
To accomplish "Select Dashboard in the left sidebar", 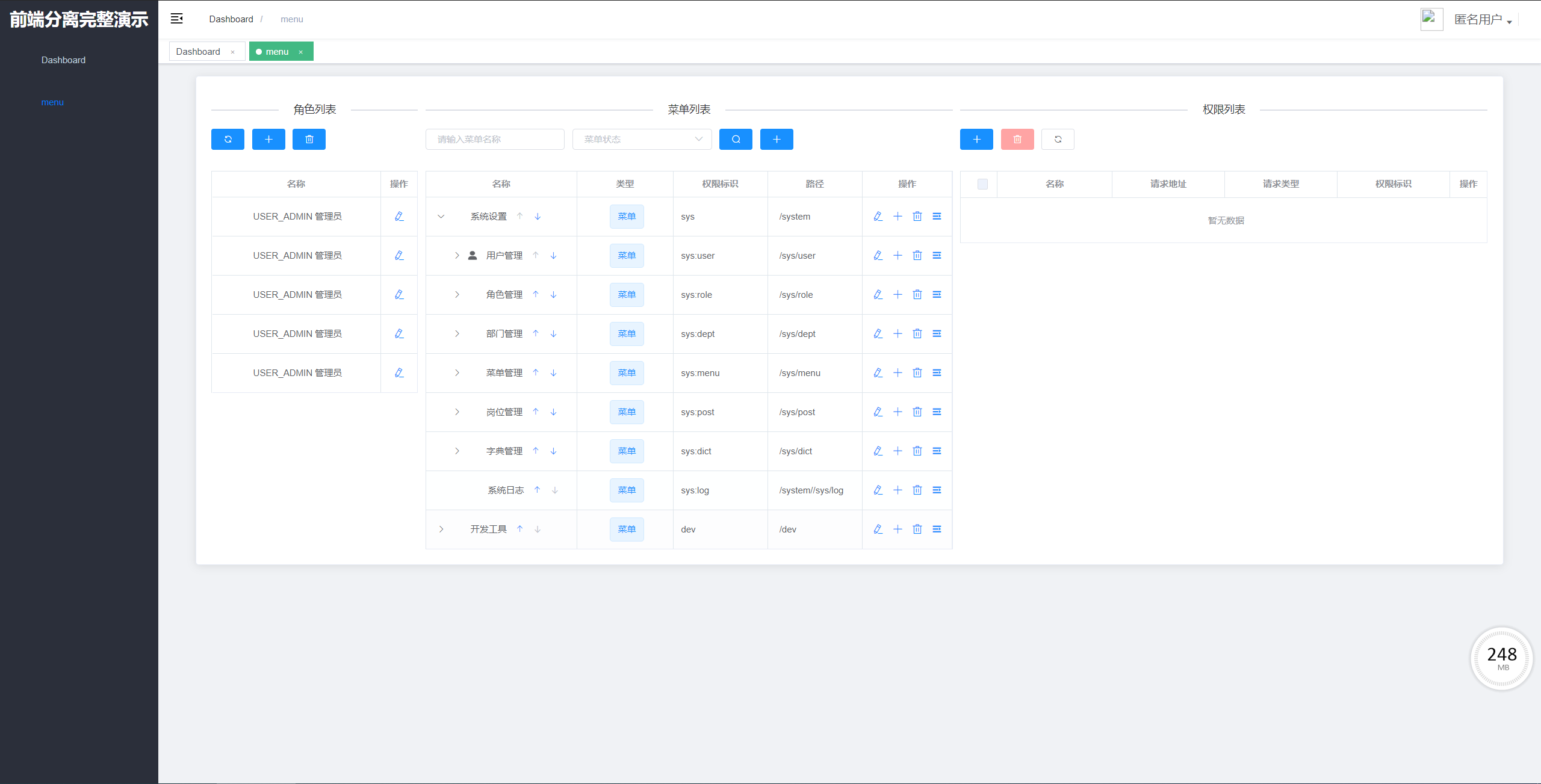I will [x=63, y=60].
